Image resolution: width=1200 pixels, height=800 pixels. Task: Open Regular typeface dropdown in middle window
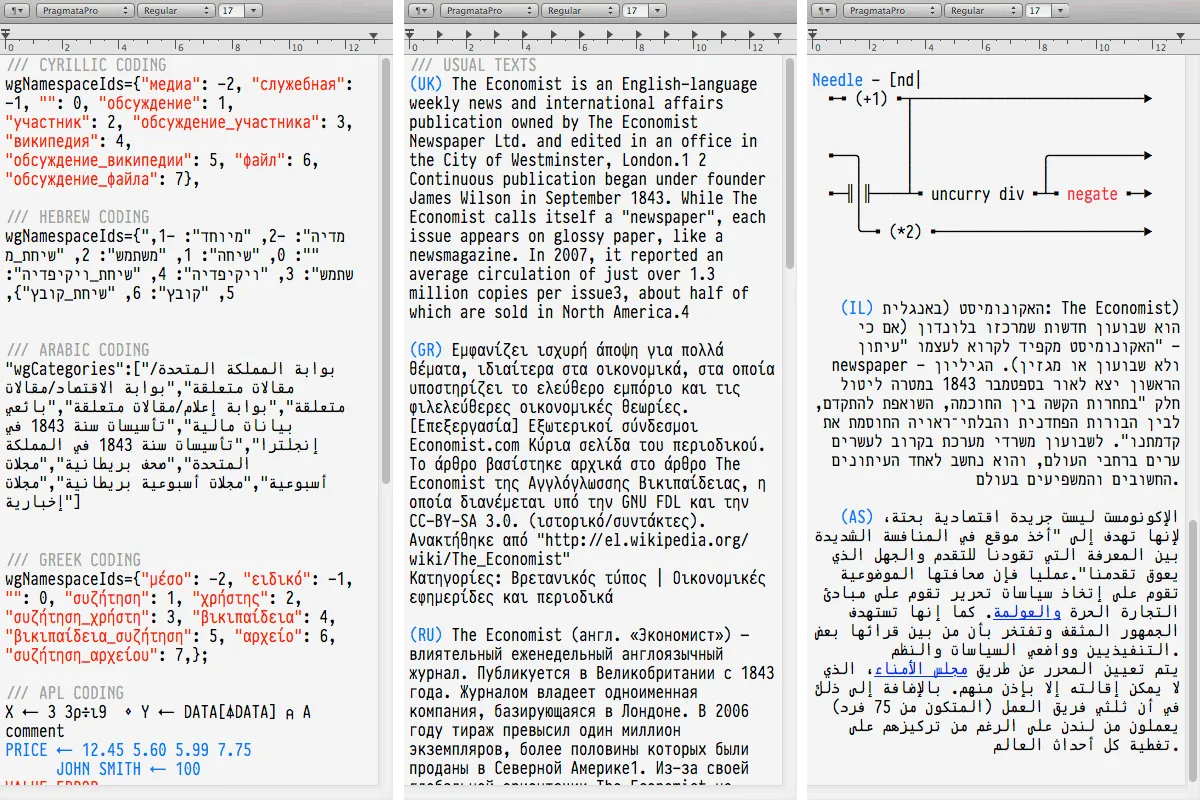(580, 10)
